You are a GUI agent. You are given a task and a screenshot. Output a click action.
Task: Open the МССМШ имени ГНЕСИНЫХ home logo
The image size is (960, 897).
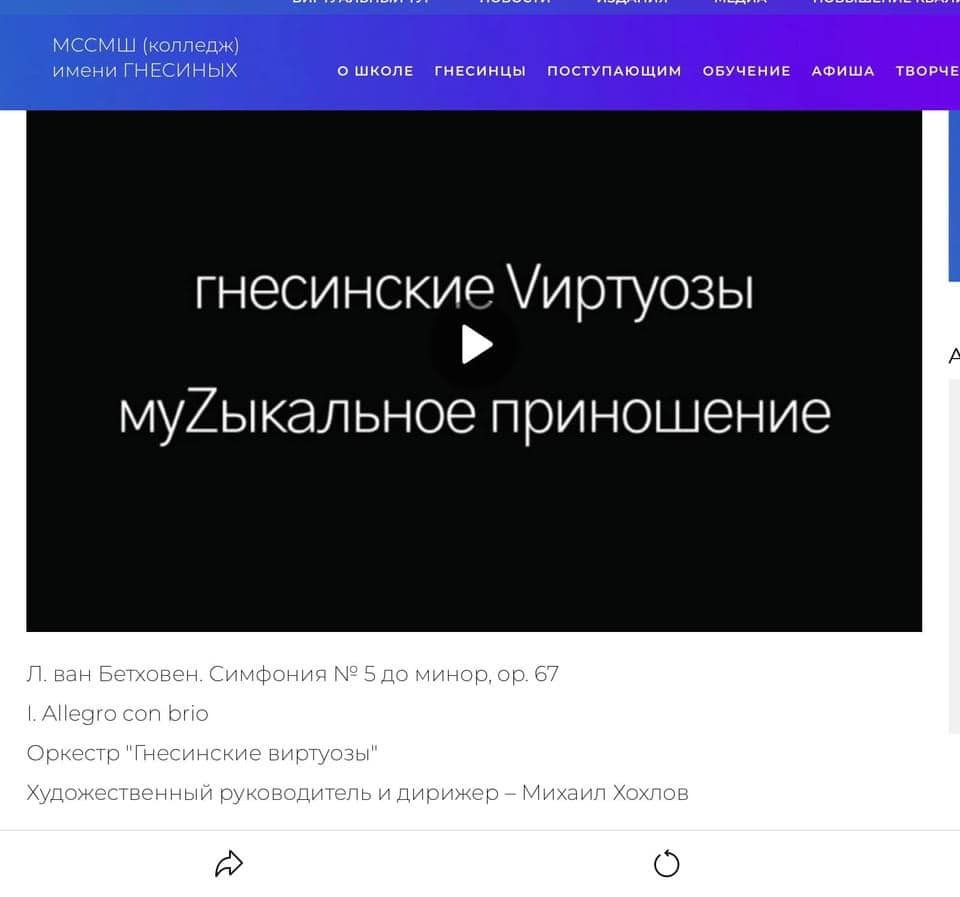[x=146, y=58]
